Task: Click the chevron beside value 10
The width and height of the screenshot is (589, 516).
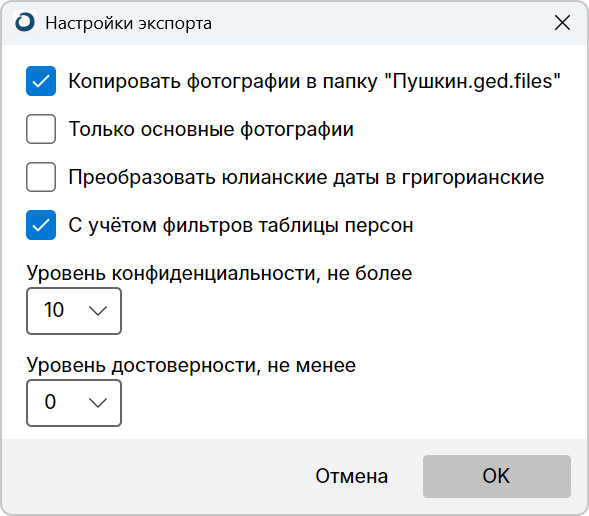Action: pyautogui.click(x=98, y=311)
